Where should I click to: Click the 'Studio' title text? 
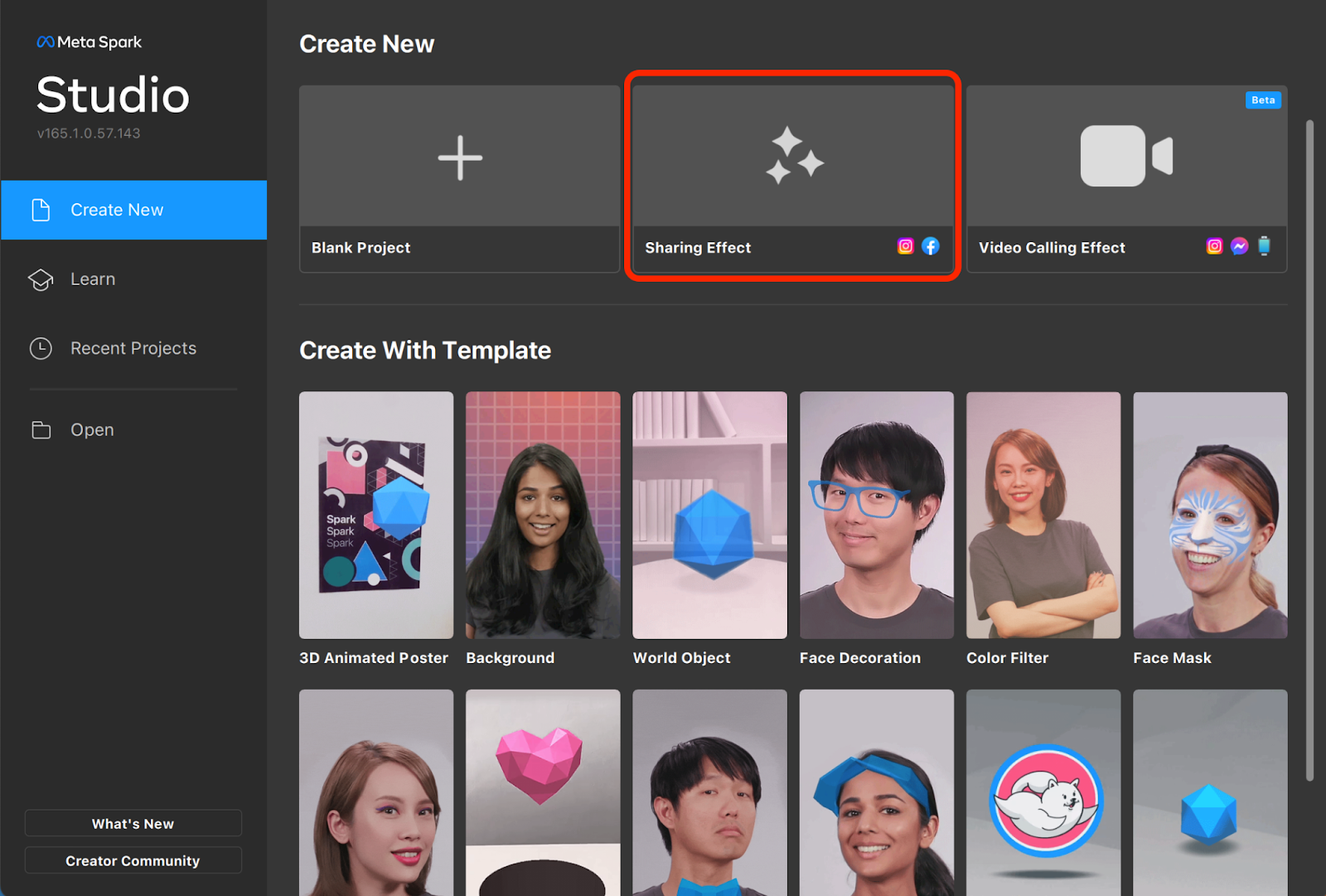click(x=114, y=94)
